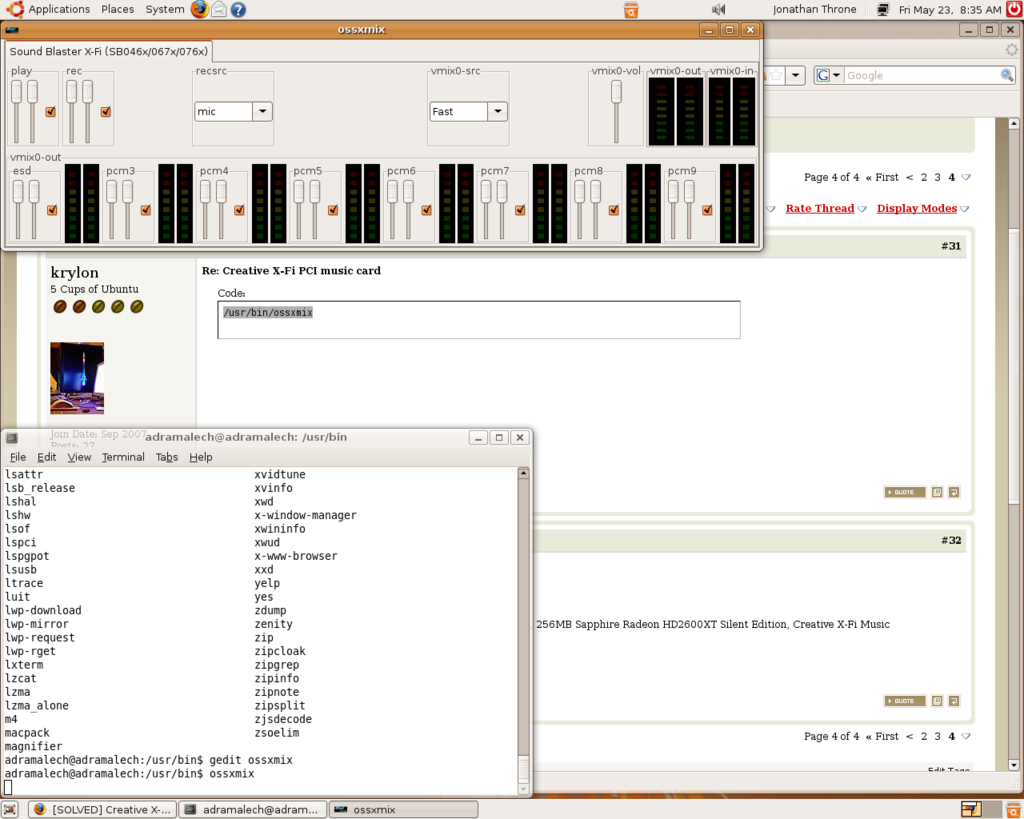Toggle the pcm4 channel lock checkbox
1024x819 pixels.
[239, 210]
